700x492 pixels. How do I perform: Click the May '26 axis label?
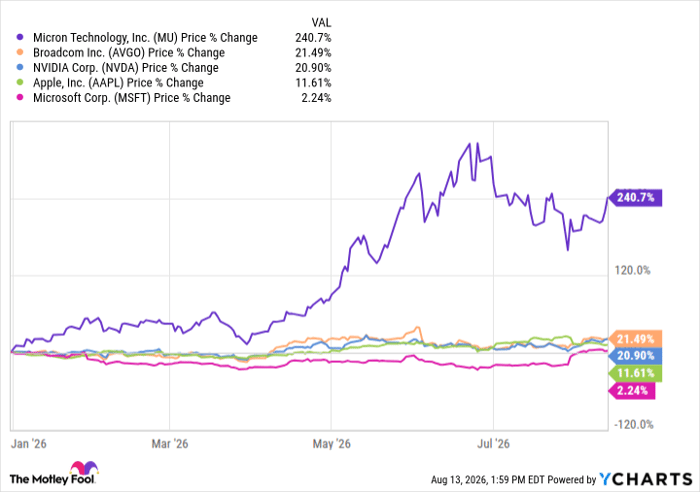pyautogui.click(x=331, y=444)
